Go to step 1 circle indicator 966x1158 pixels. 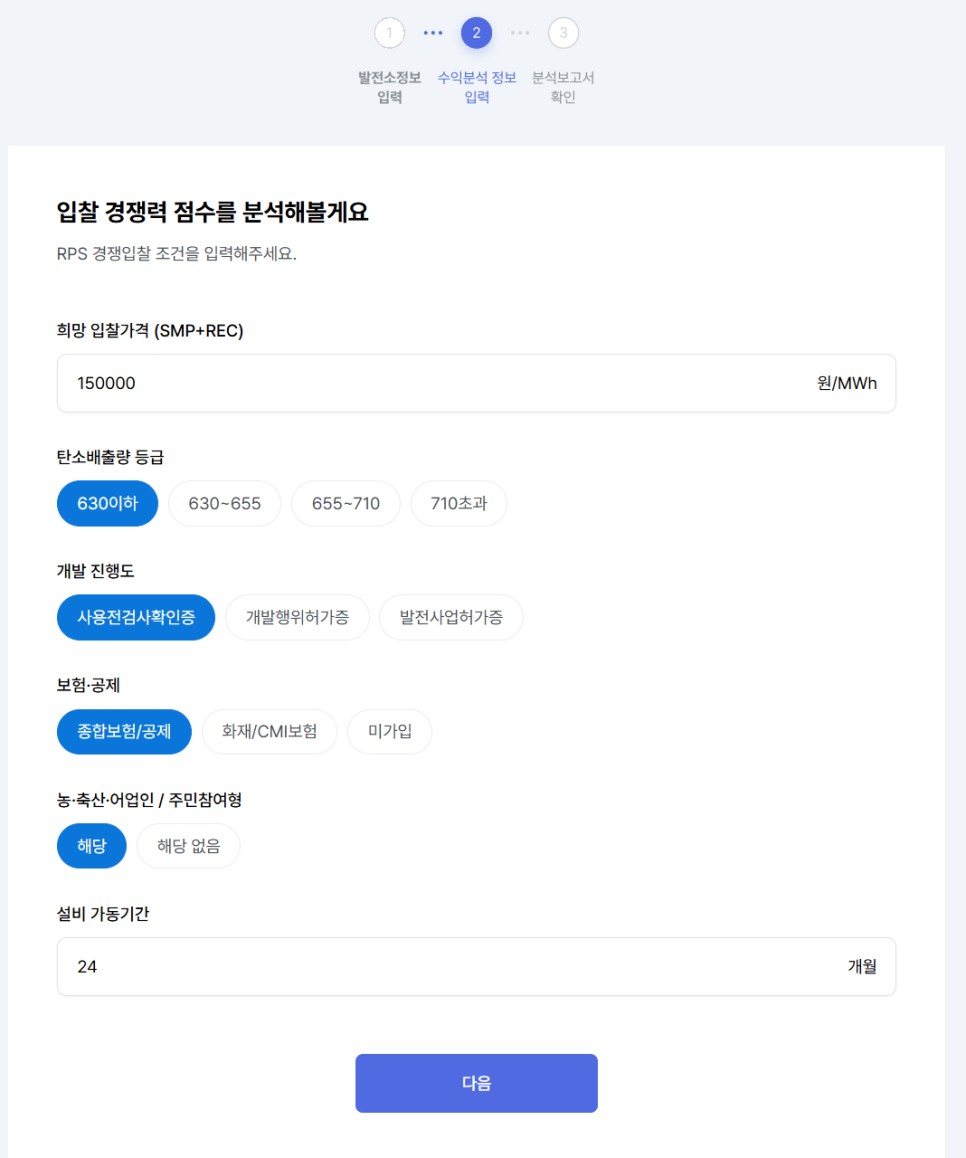(389, 33)
